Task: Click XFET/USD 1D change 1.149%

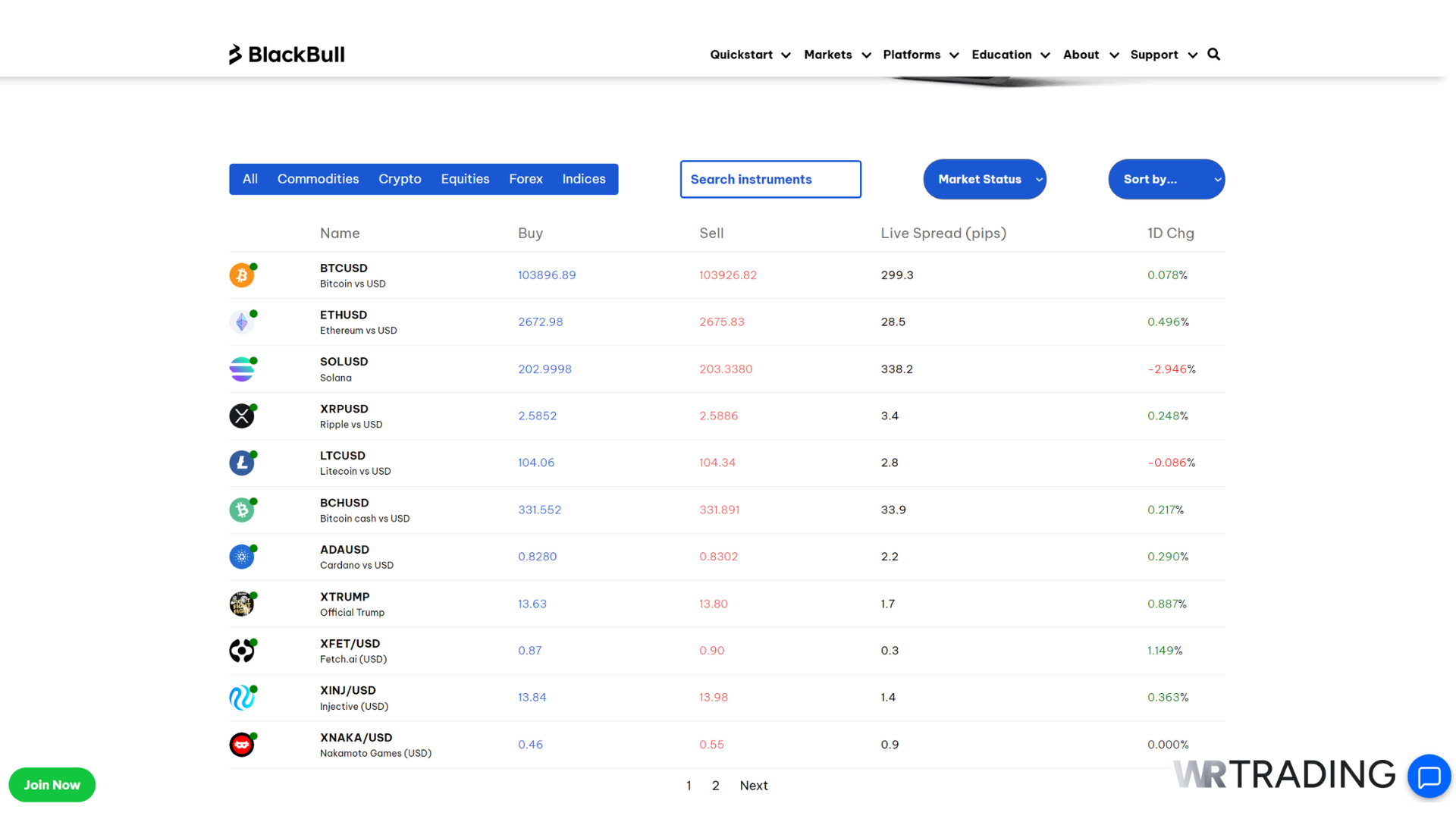Action: tap(1165, 651)
